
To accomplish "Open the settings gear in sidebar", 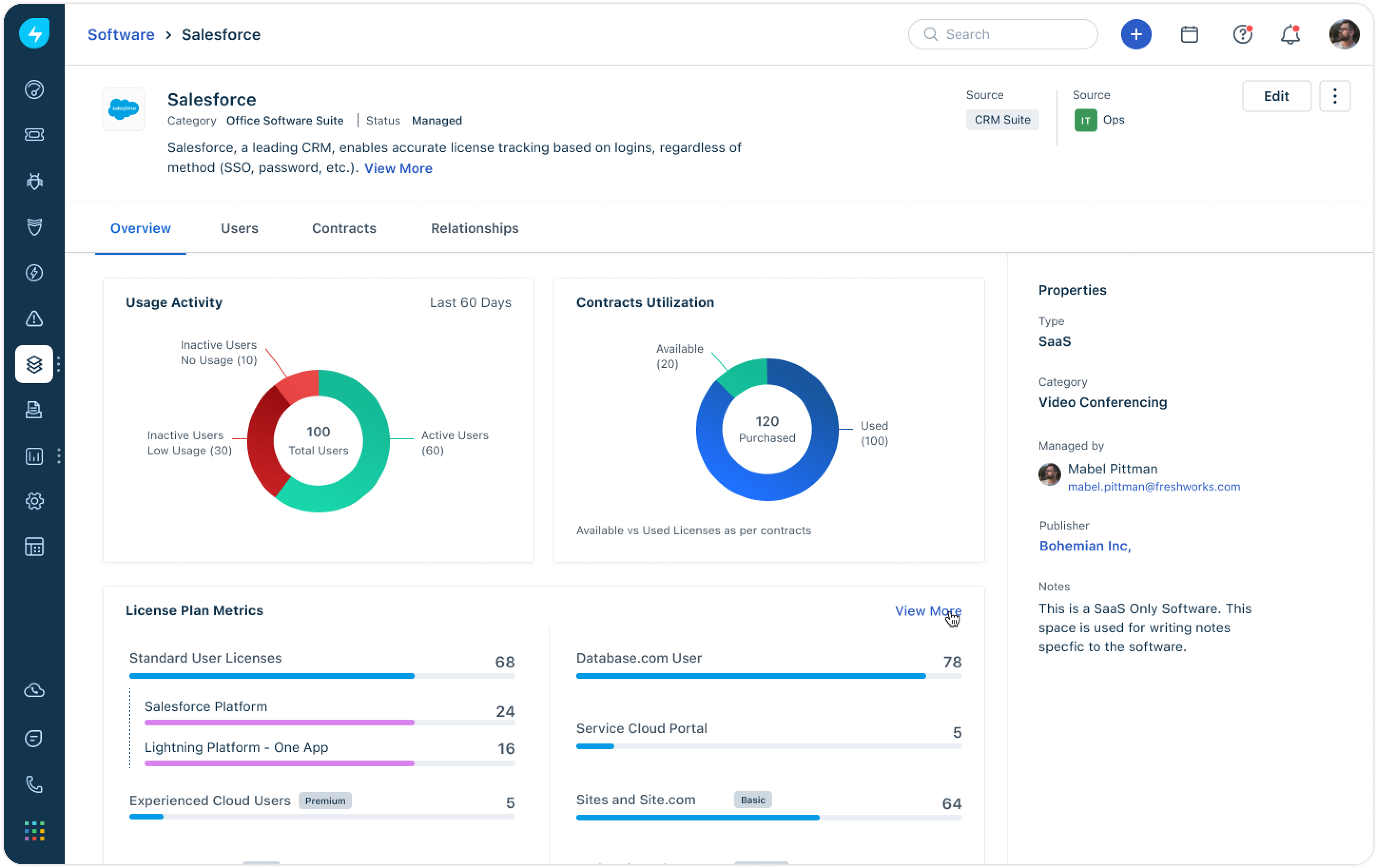I will click(x=34, y=501).
